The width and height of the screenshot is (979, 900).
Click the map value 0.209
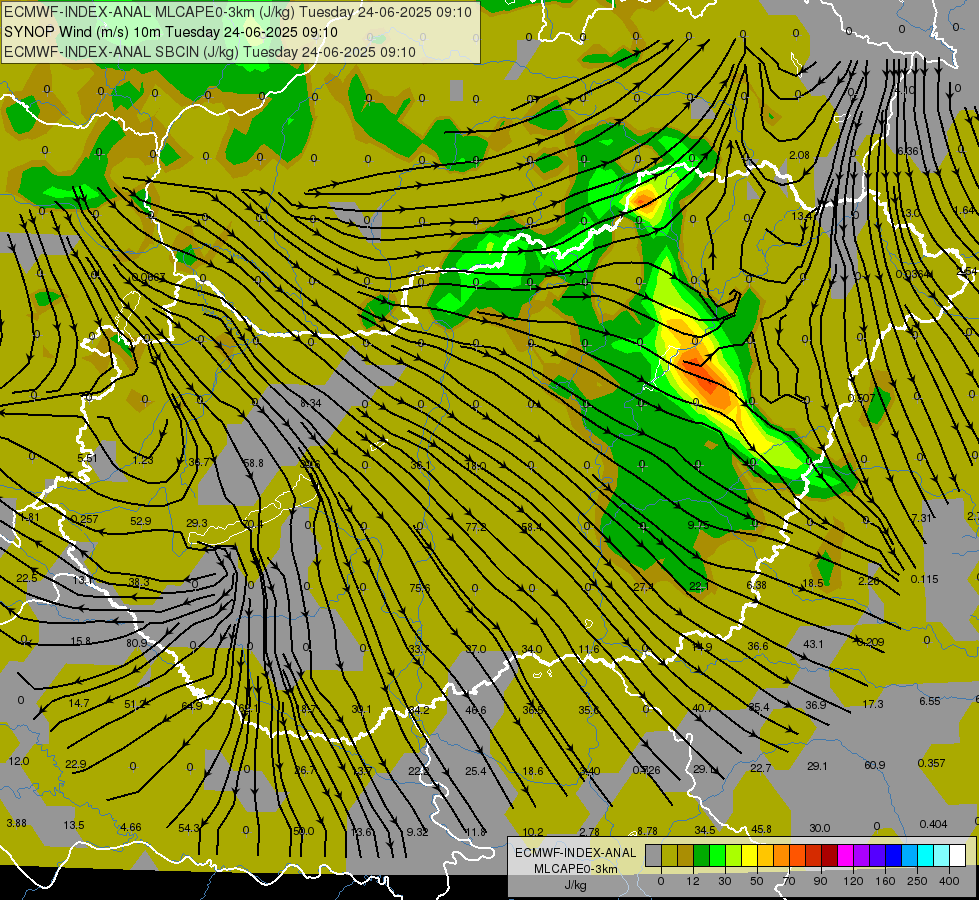pyautogui.click(x=870, y=641)
